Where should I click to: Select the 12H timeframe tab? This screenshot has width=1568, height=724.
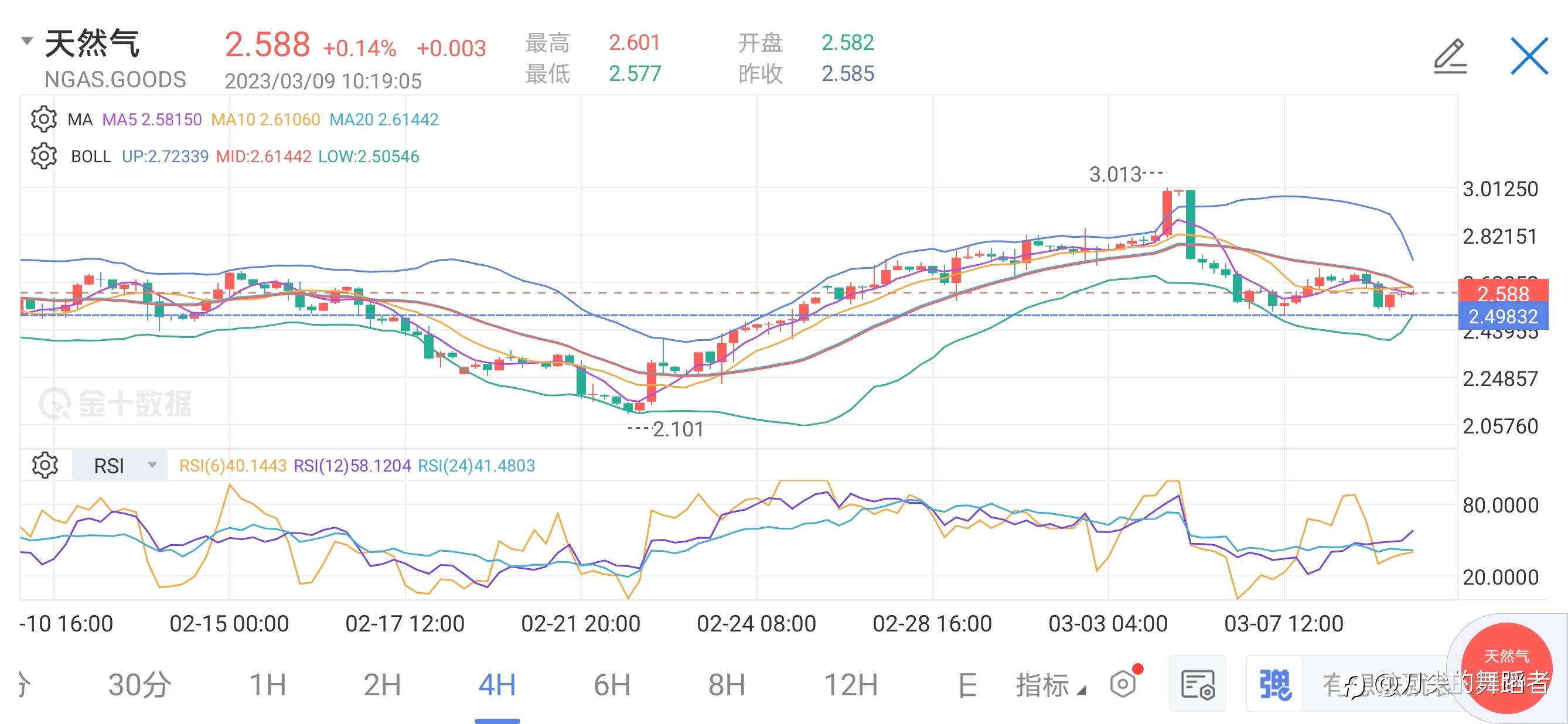(850, 685)
